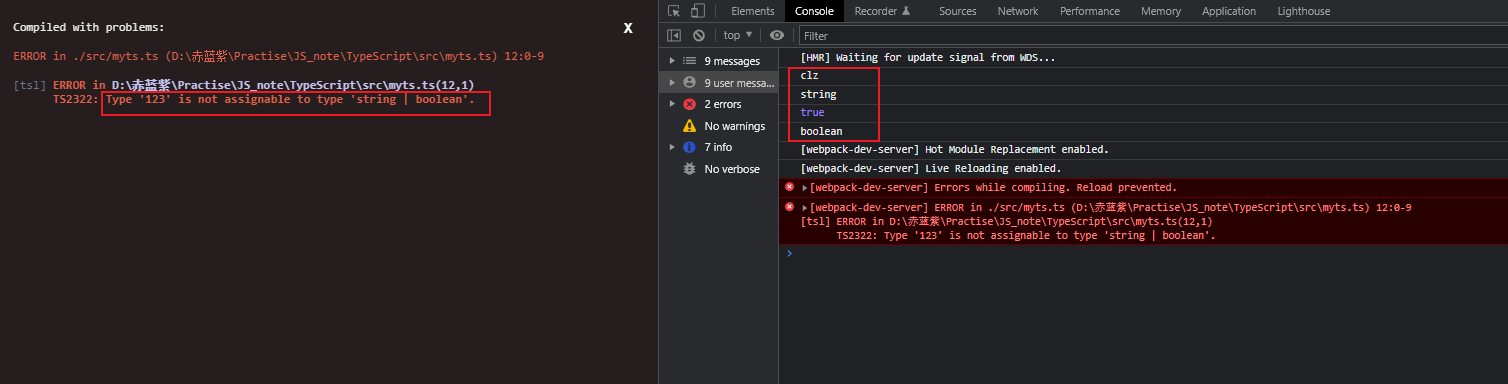
Task: Click the 'true' console log value
Action: [812, 112]
